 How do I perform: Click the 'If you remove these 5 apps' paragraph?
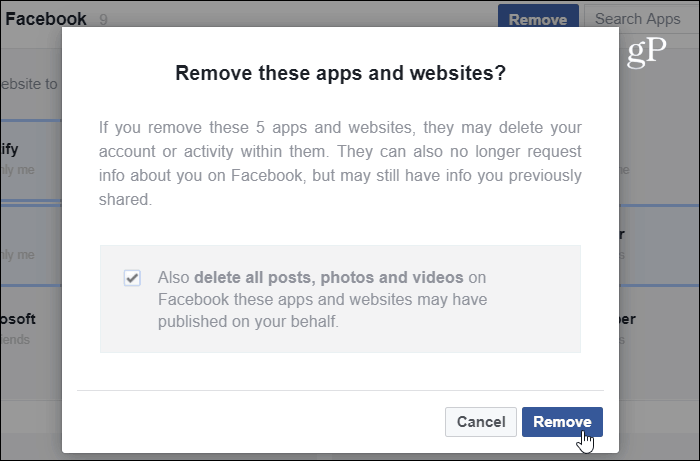pos(340,163)
